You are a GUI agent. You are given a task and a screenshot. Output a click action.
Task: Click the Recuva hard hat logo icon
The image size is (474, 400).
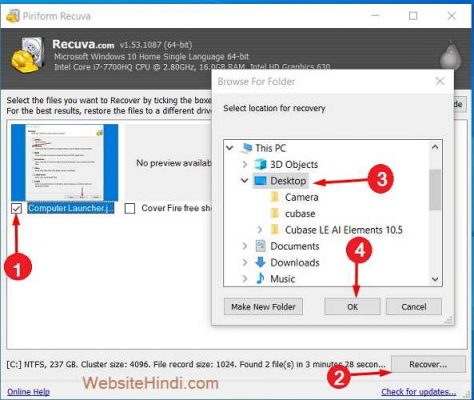pyautogui.click(x=28, y=55)
